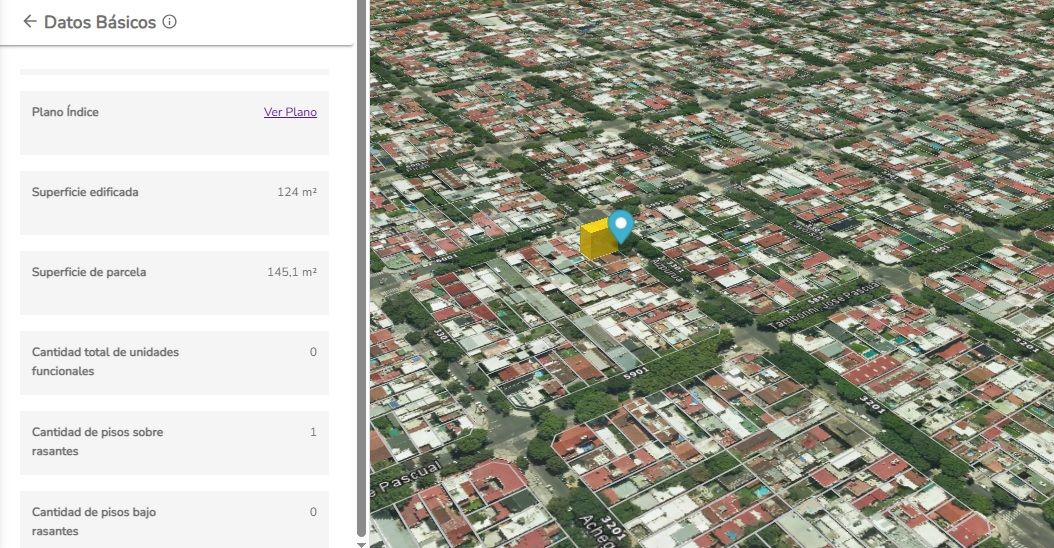This screenshot has height=548, width=1054.
Task: Click the Cantidad de pisos bajo rasantes row
Action: pos(174,518)
